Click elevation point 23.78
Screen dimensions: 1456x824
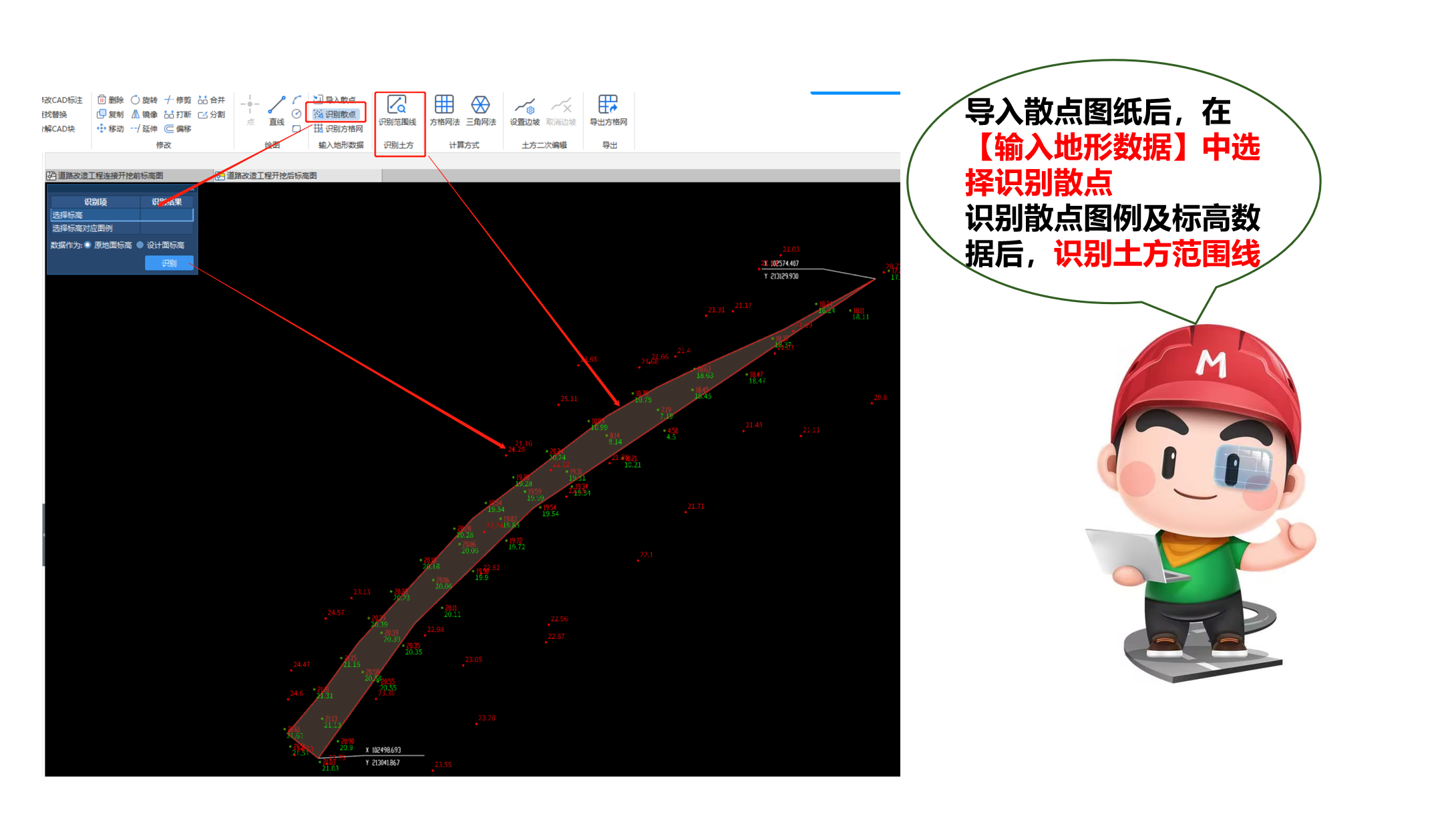click(x=486, y=718)
